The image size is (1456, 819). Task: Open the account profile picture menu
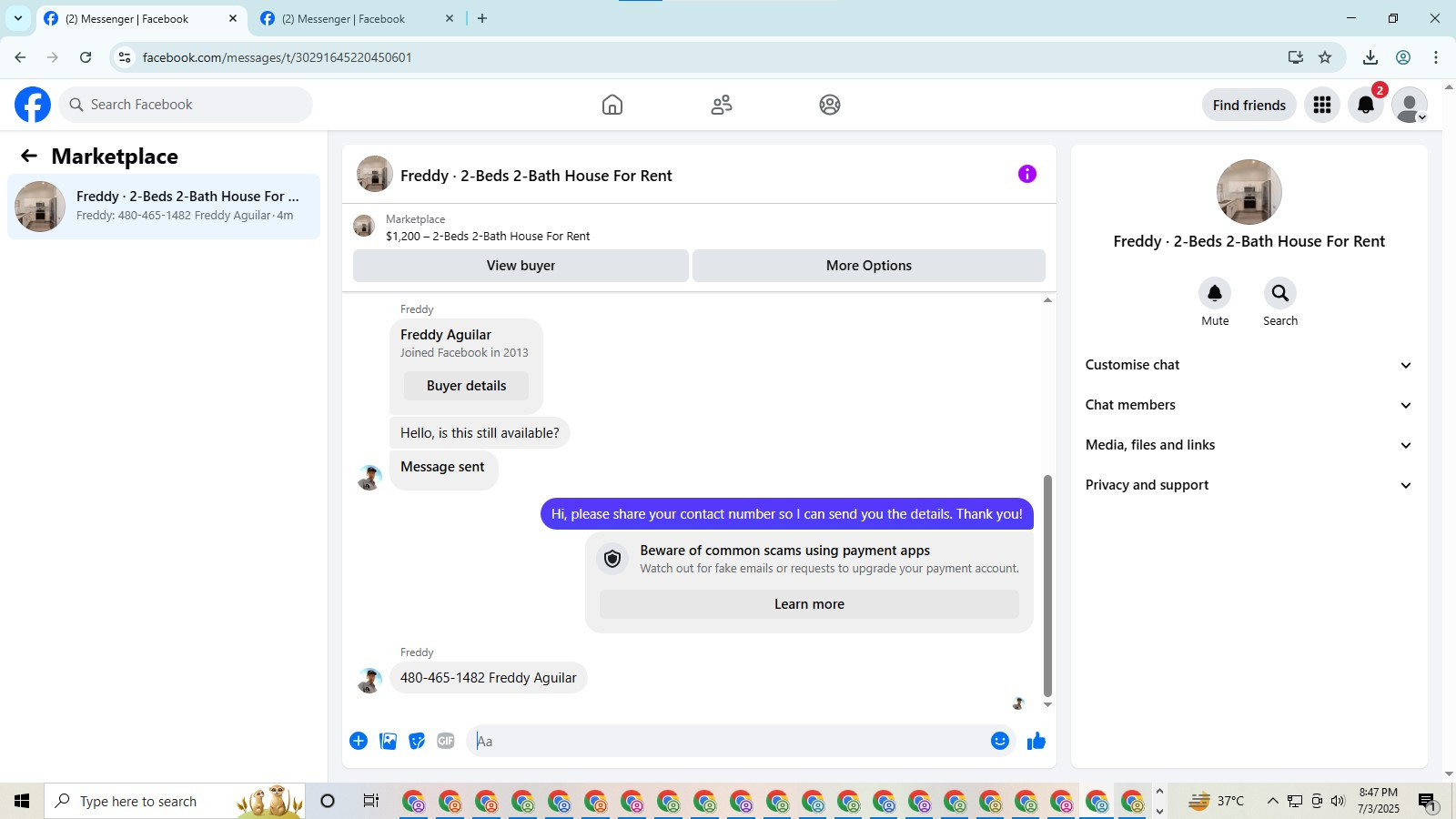1410,105
